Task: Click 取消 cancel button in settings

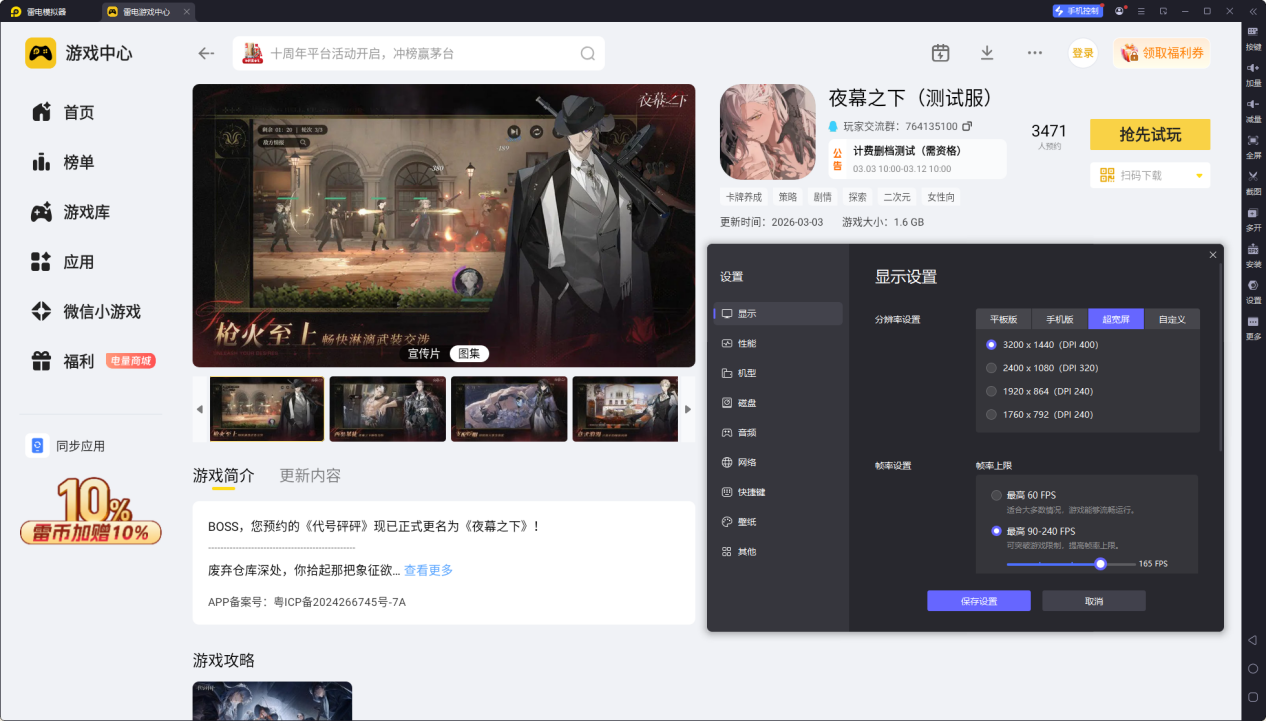Action: 1094,601
